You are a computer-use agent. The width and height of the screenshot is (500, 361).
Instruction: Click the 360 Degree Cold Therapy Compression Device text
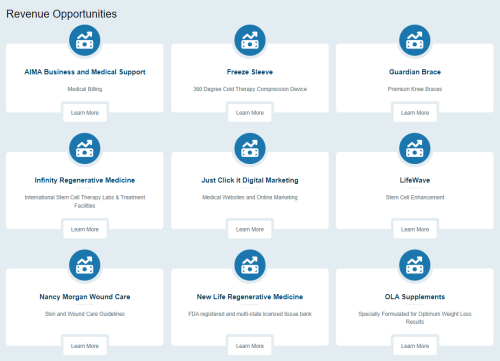[x=250, y=89]
